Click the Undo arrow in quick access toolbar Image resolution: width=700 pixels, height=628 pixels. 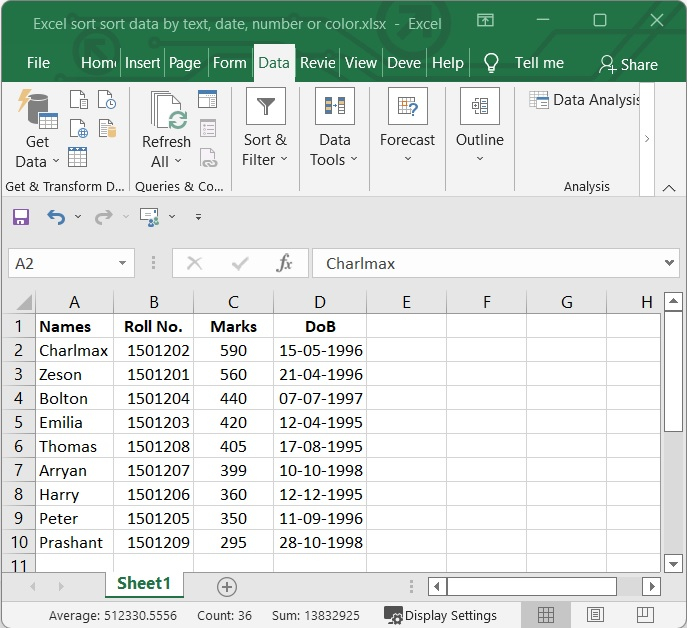(56, 217)
